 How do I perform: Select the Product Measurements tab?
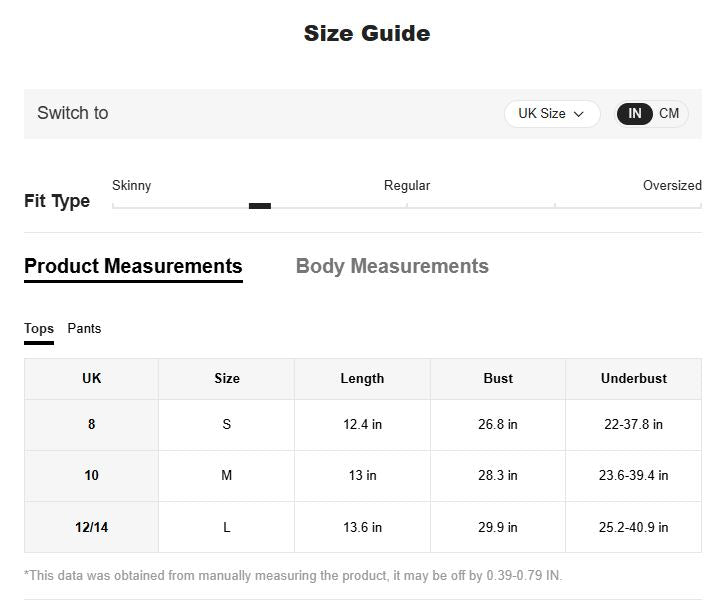coord(133,266)
